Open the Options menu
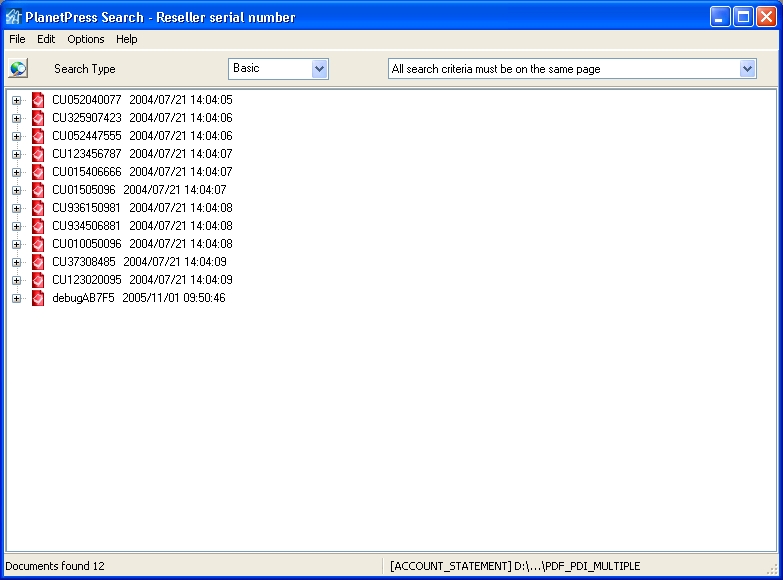This screenshot has width=783, height=580. click(x=86, y=39)
